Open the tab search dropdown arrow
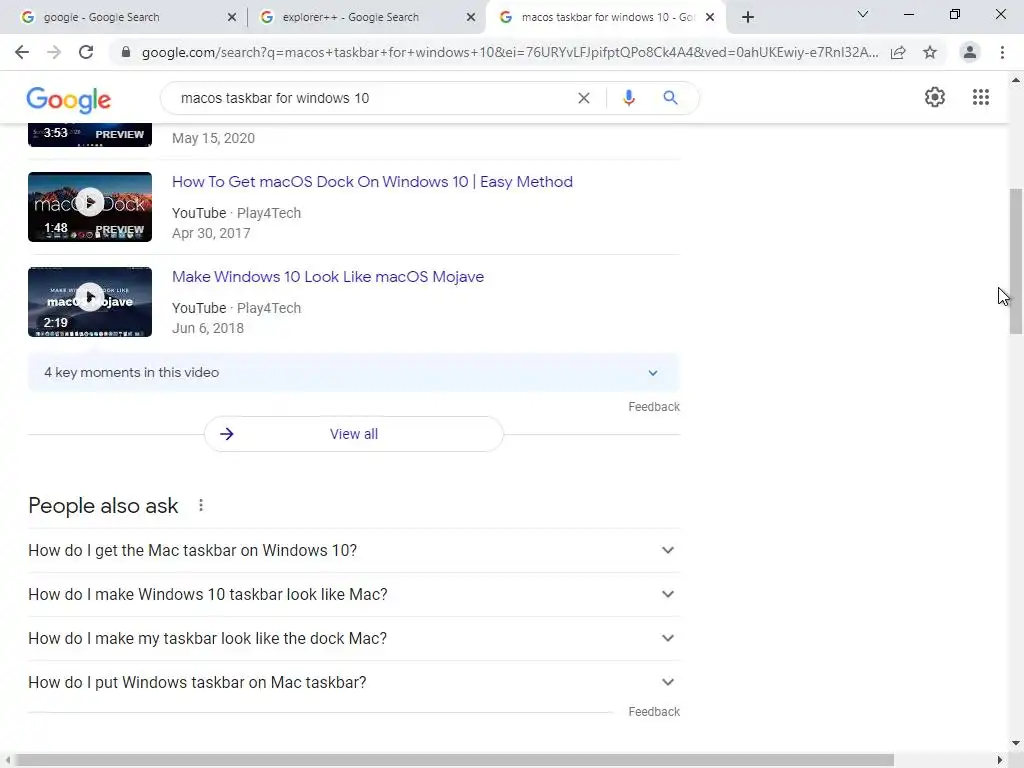The height and width of the screenshot is (768, 1024). tap(863, 14)
